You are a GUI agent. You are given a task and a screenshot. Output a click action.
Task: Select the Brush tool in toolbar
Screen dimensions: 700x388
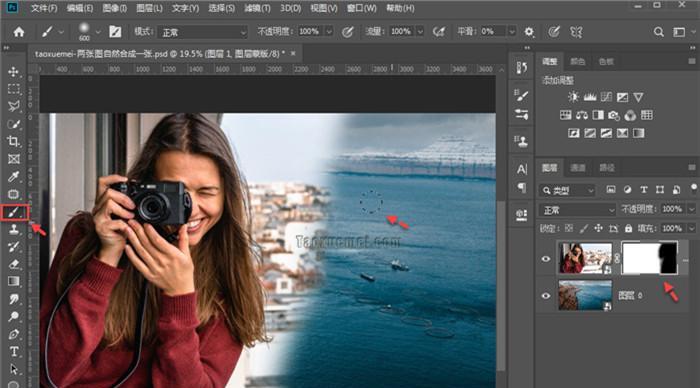point(13,213)
